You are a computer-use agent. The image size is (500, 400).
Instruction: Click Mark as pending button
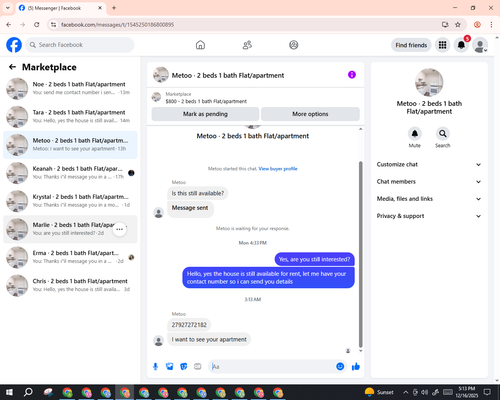pos(205,114)
